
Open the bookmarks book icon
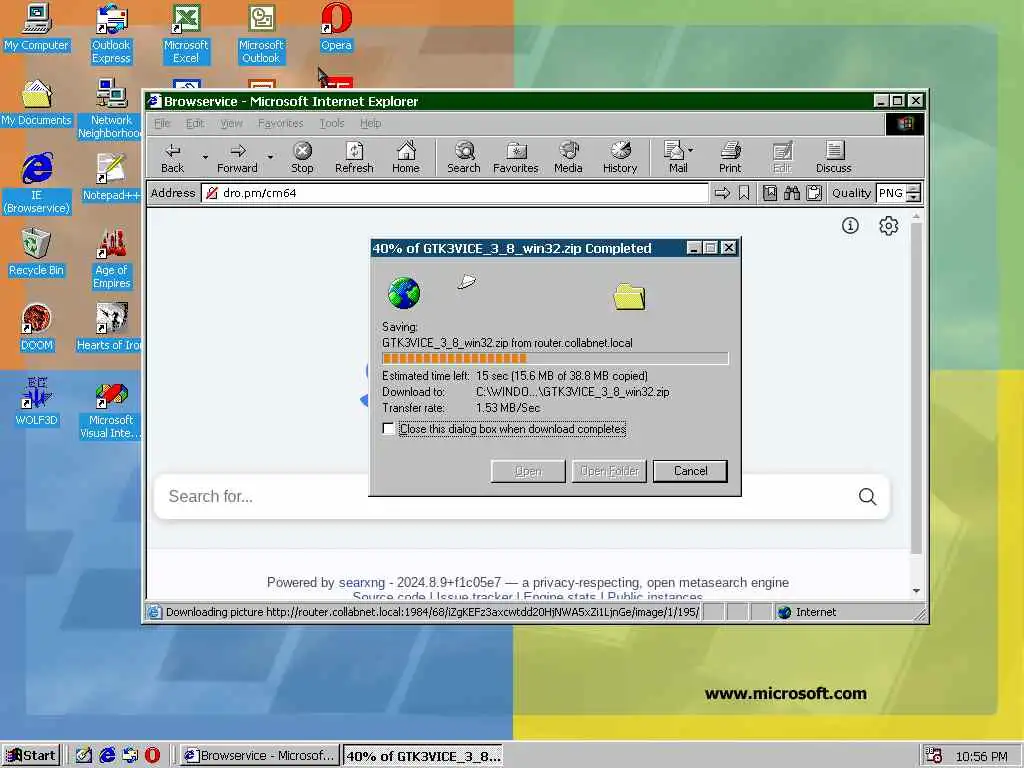pos(770,193)
